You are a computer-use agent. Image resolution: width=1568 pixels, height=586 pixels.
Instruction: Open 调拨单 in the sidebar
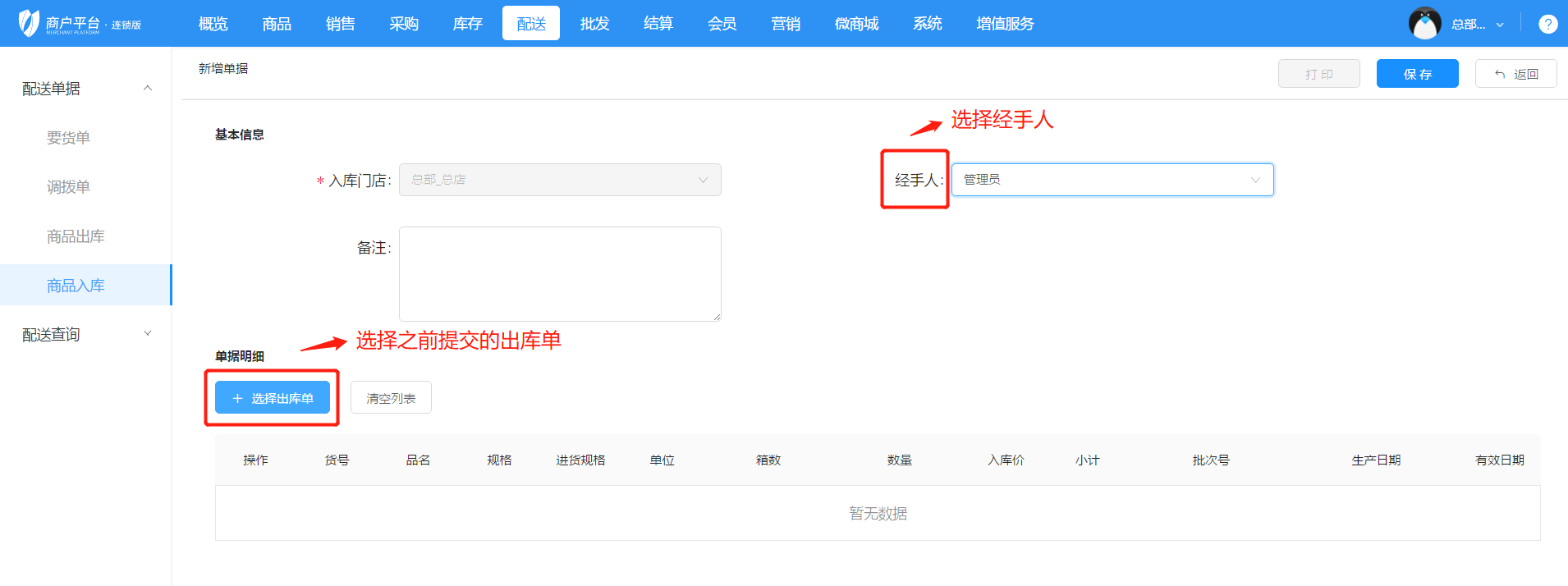point(68,187)
